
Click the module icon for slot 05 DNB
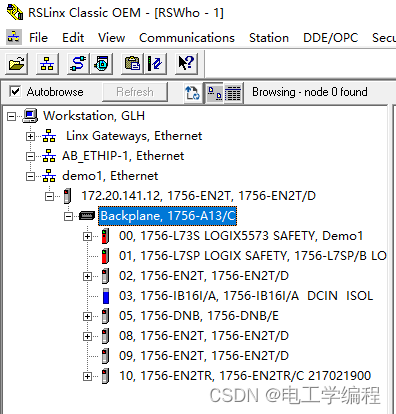(x=106, y=316)
